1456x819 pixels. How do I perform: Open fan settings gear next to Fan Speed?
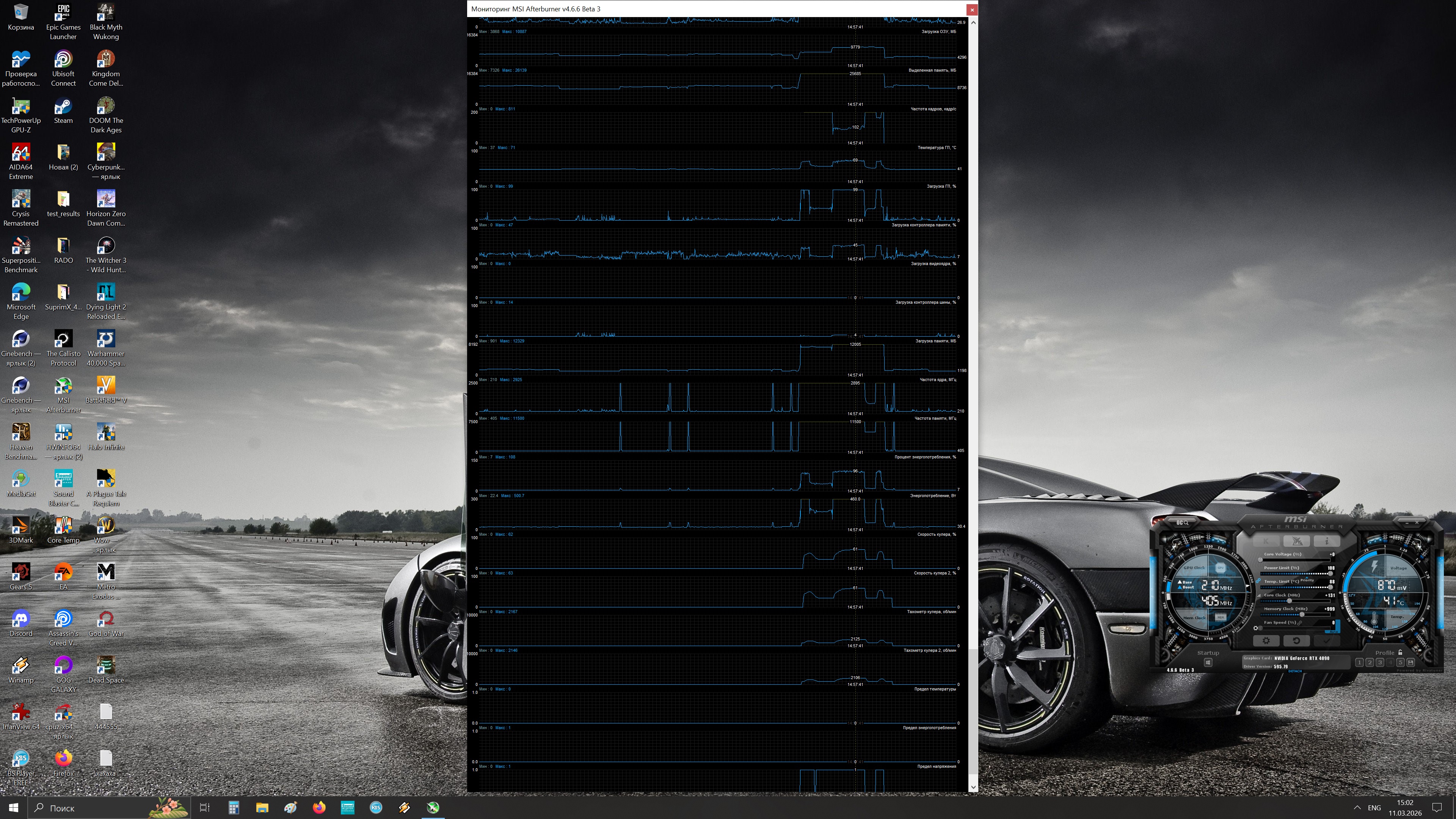1255,629
